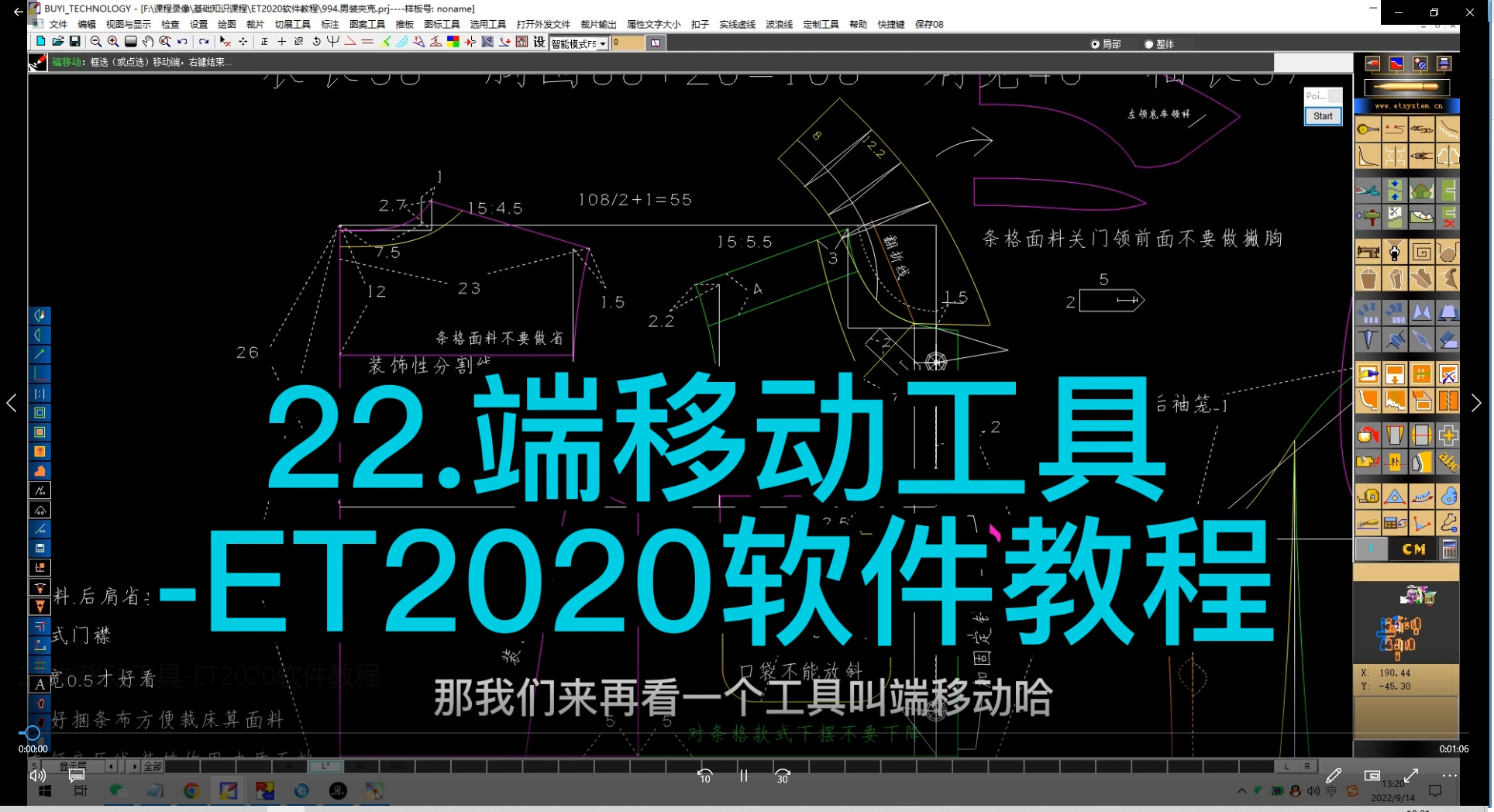Select the Pan hand tool
Viewport: 1494px width, 812px height.
(147, 42)
